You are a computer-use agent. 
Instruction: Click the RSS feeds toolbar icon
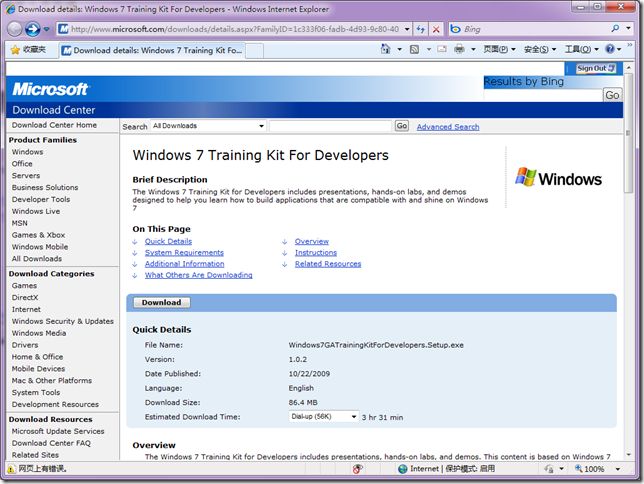pos(414,49)
